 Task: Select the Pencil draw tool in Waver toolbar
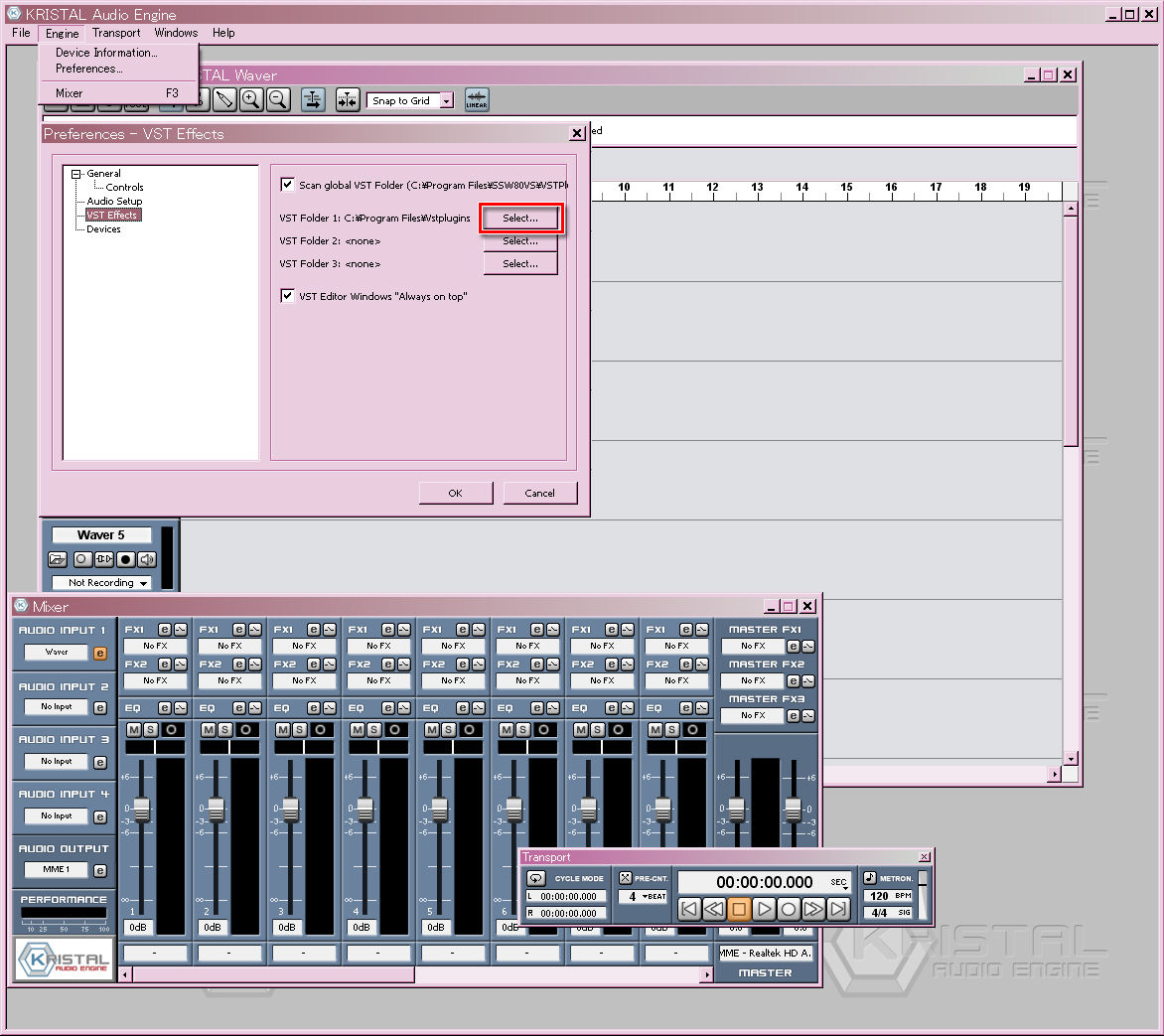pyautogui.click(x=224, y=99)
